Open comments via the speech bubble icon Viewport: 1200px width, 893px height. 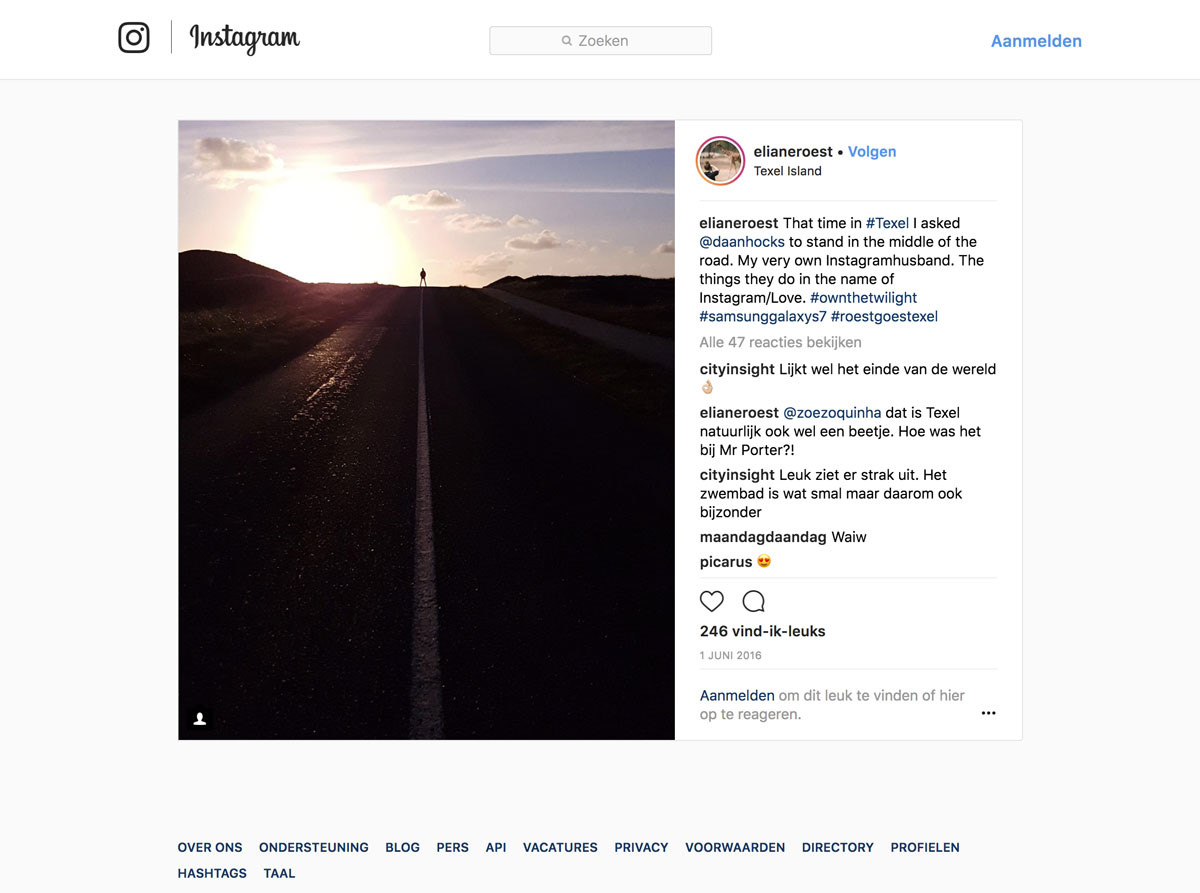[x=753, y=601]
